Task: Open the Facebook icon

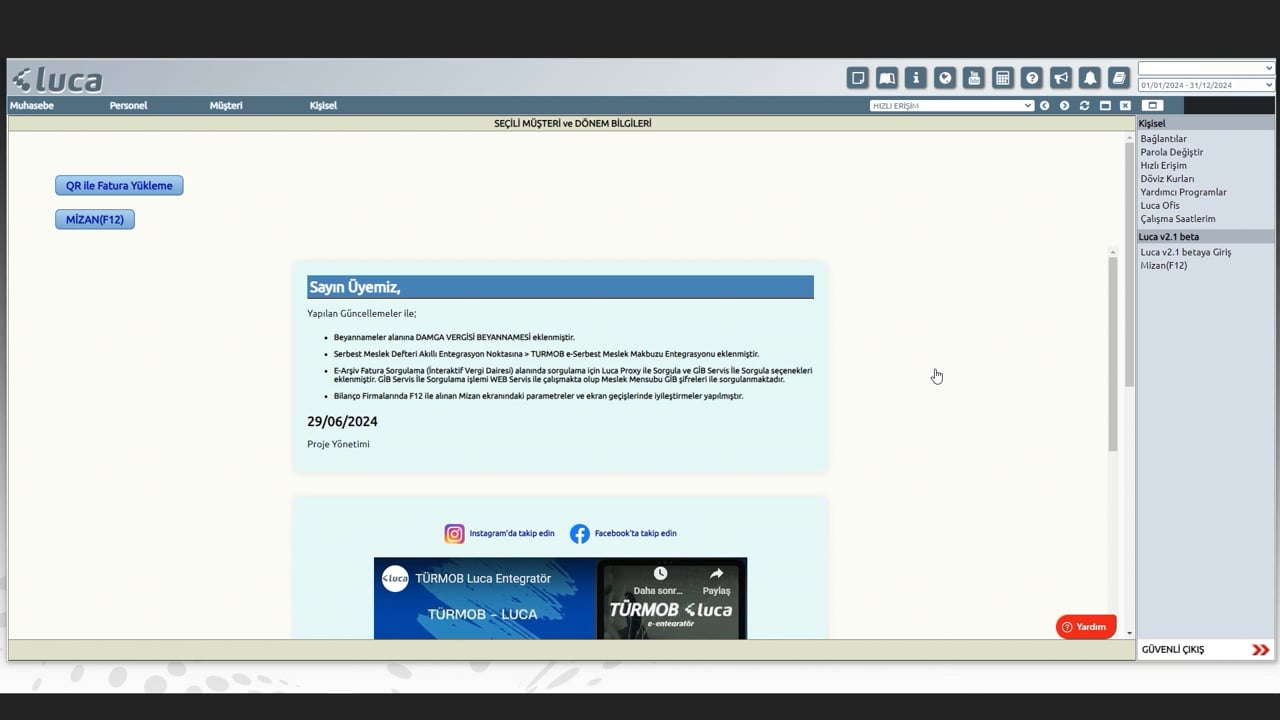Action: click(x=580, y=534)
